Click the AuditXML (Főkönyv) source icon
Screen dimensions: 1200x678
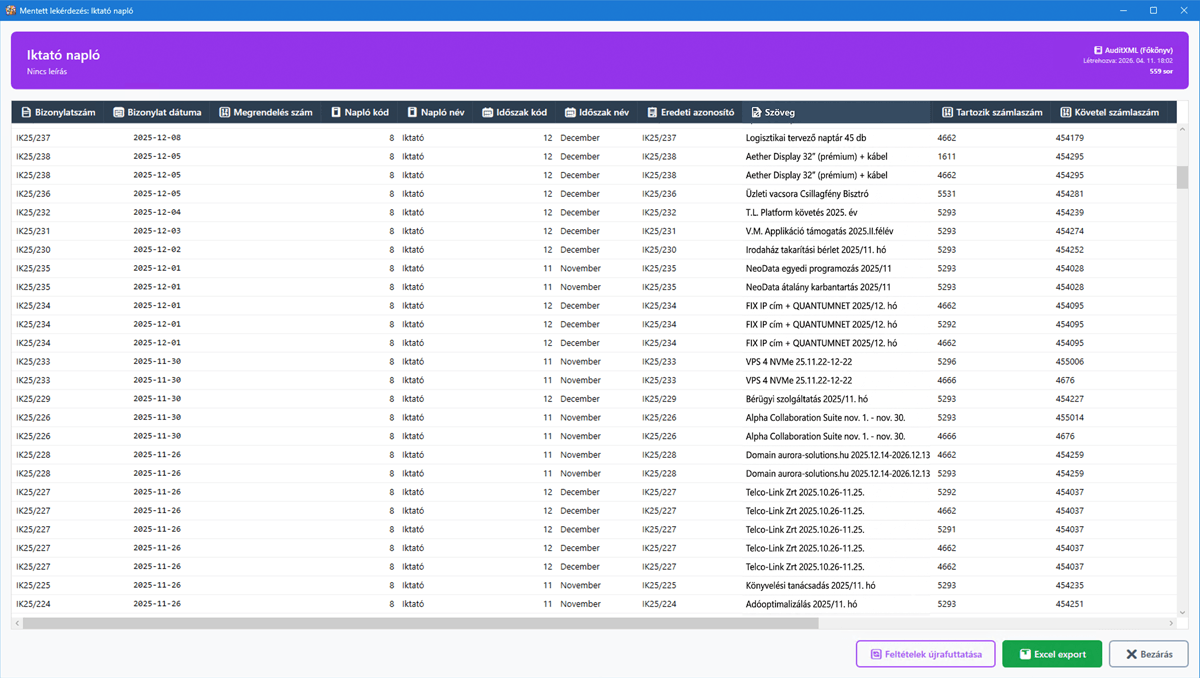(x=1097, y=49)
